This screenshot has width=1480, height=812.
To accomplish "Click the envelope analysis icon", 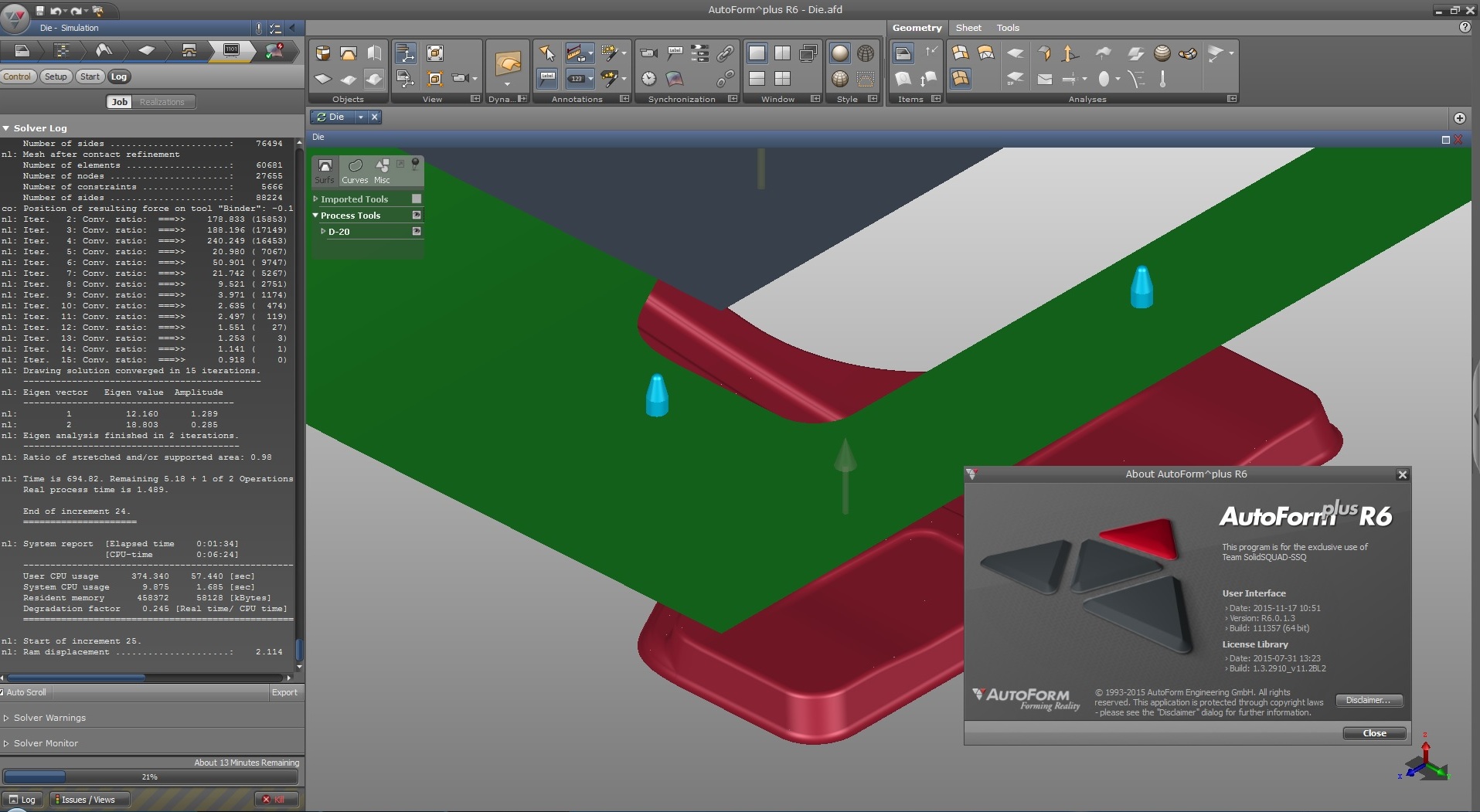I will [x=1045, y=79].
